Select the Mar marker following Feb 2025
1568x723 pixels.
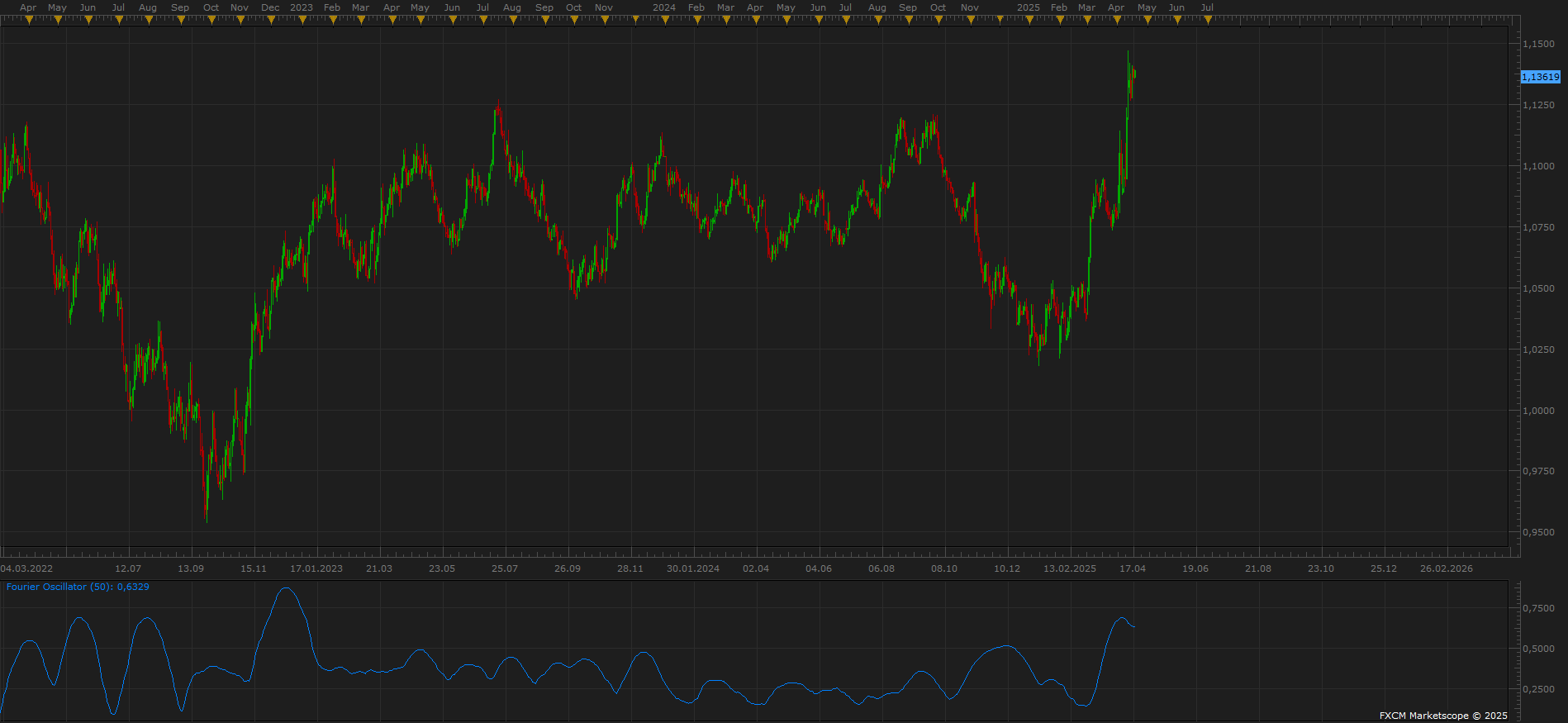point(1087,20)
